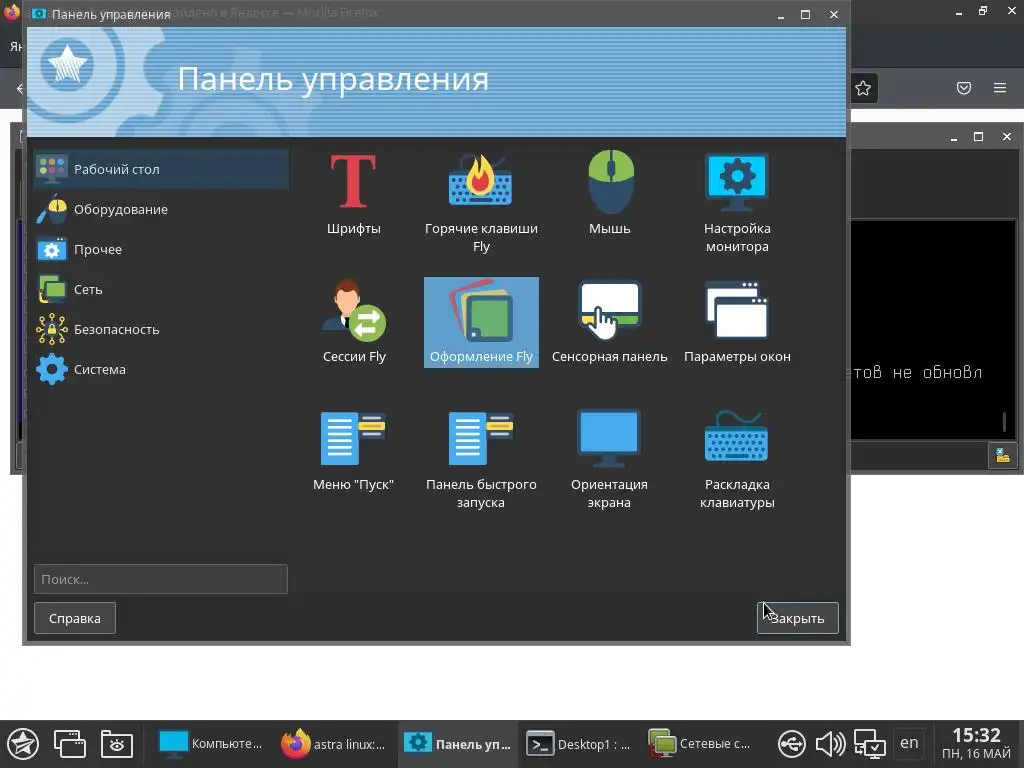Open Сенсорная панель touchpad settings
This screenshot has width=1024, height=768.
pos(610,322)
